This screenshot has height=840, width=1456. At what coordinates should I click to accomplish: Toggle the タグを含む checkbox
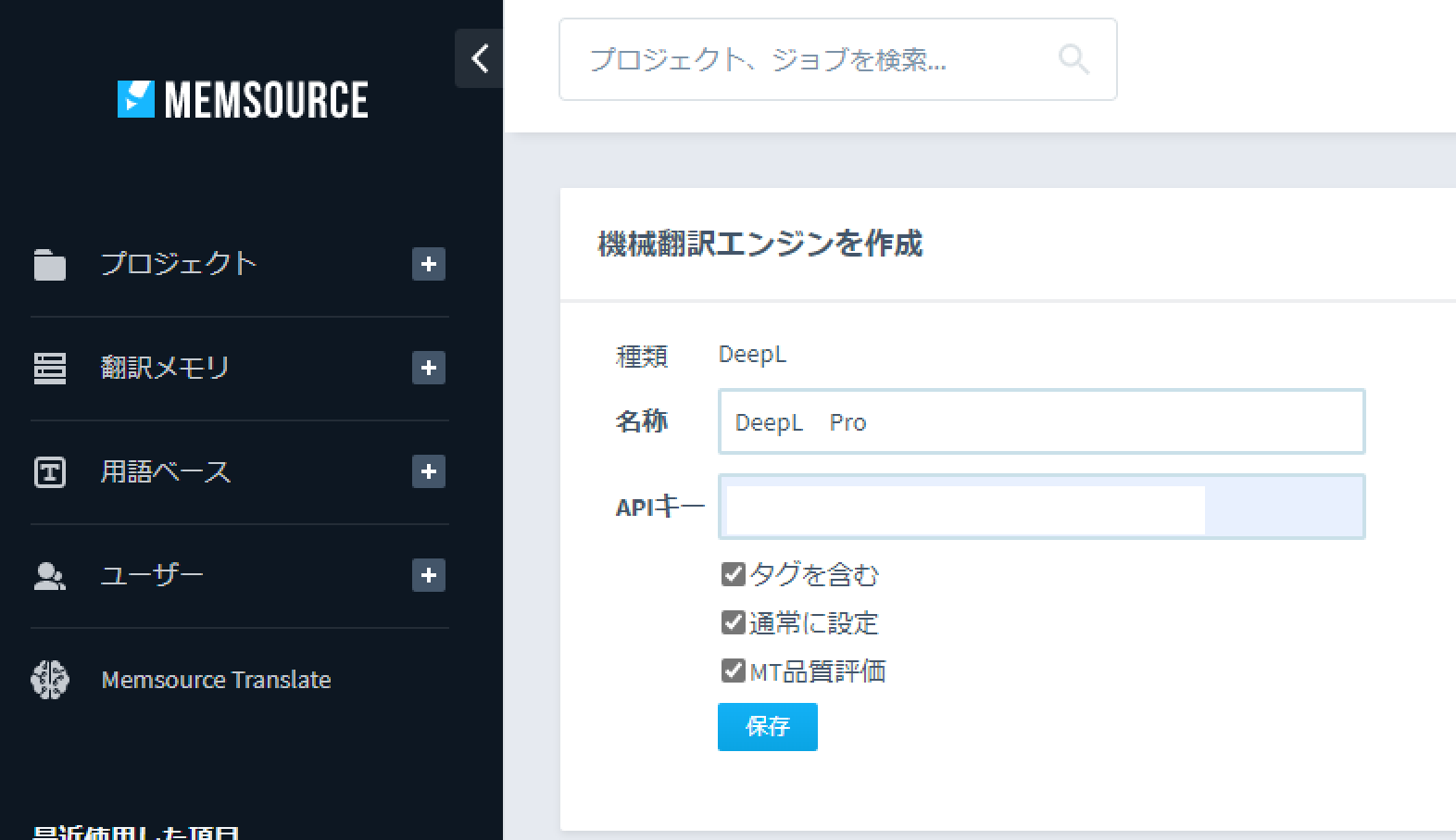pos(733,574)
